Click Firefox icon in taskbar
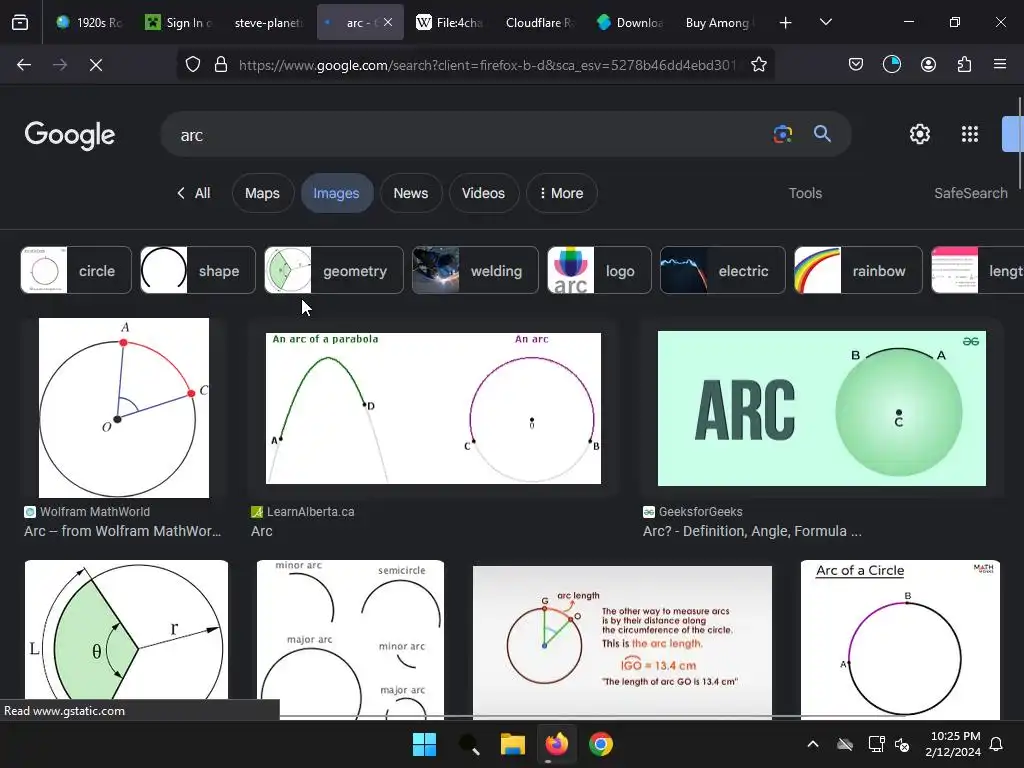 [x=556, y=744]
